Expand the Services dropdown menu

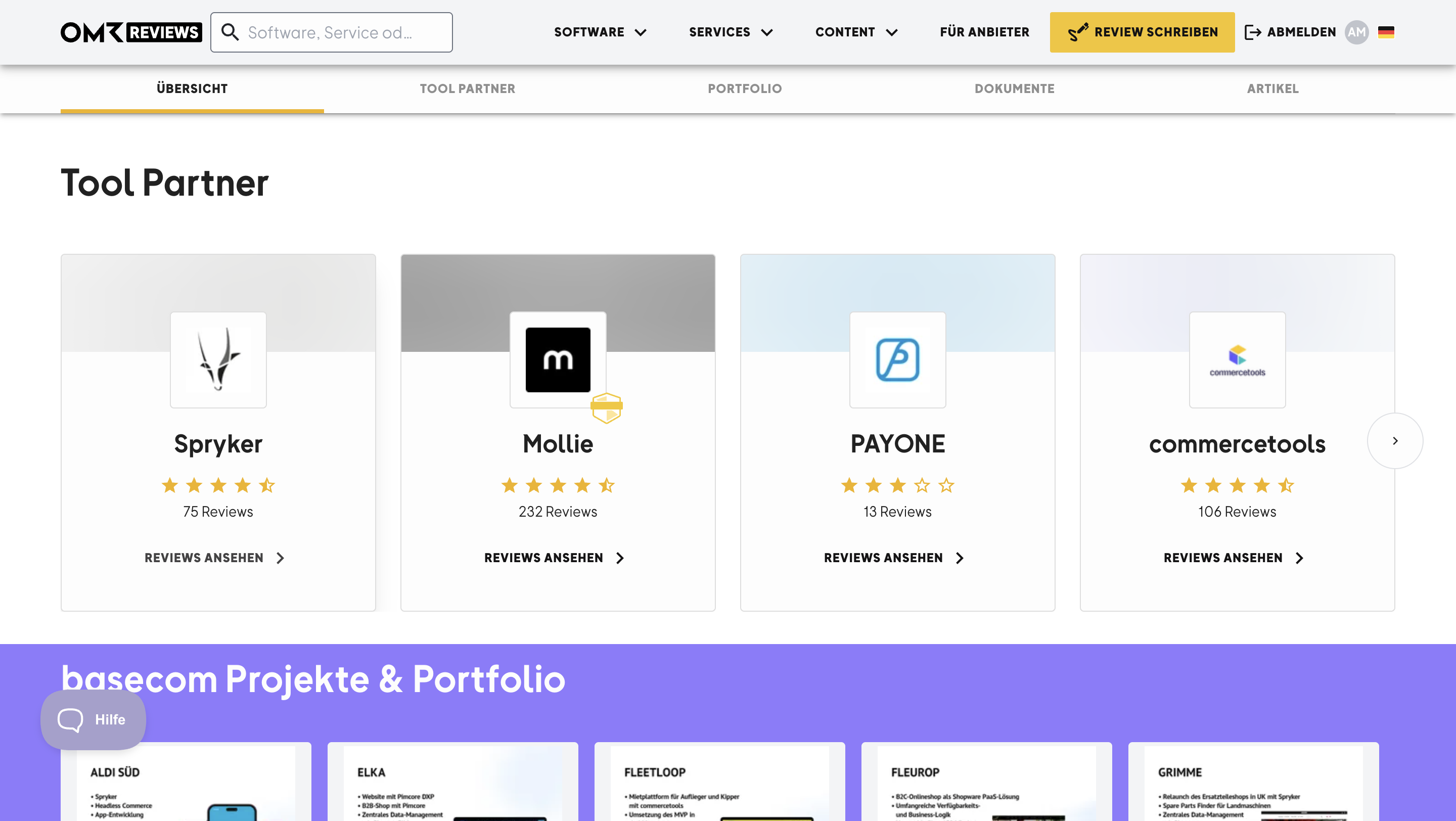pos(731,32)
